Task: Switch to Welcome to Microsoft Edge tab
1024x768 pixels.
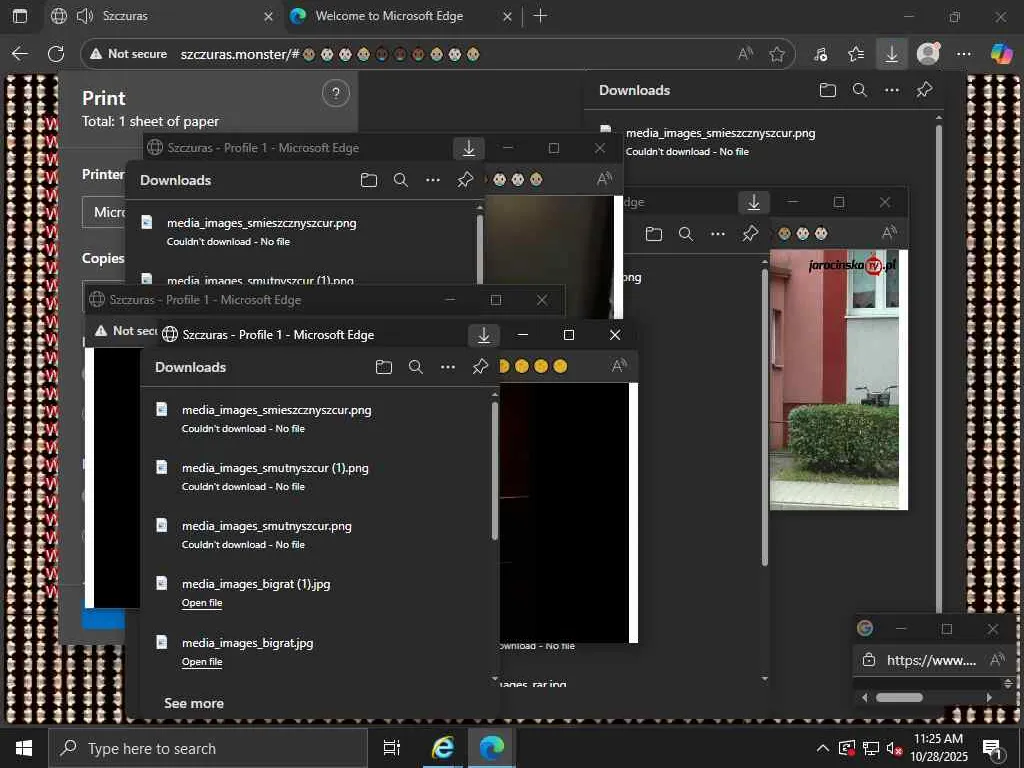Action: [x=389, y=16]
